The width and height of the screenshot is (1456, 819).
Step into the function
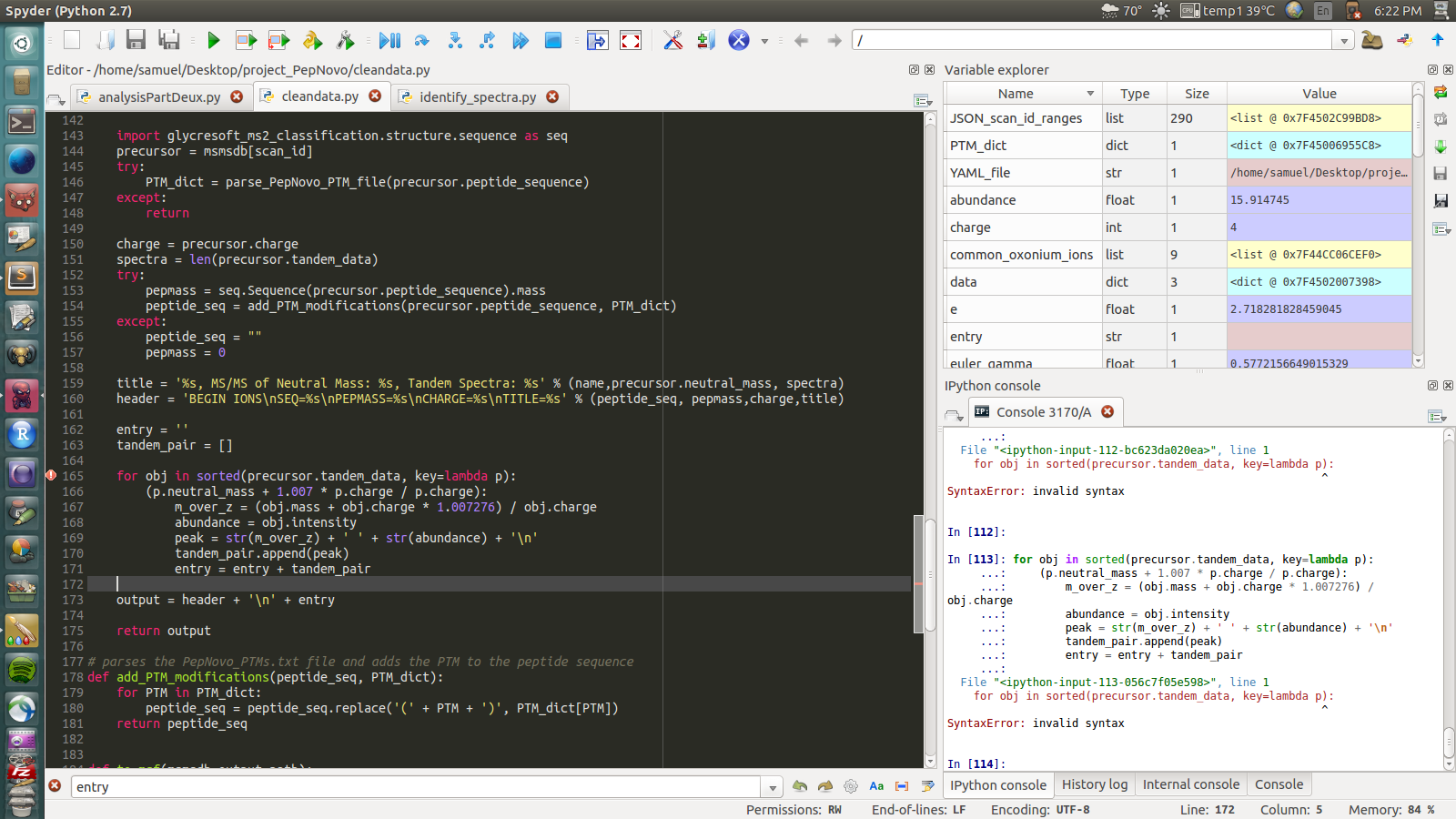coord(455,40)
